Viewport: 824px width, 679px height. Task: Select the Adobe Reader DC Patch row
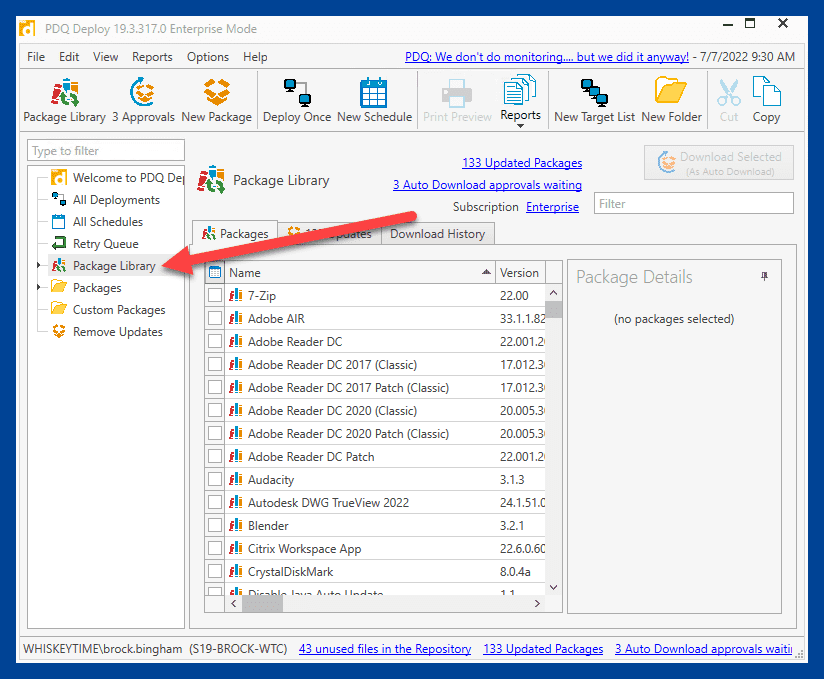[x=375, y=457]
